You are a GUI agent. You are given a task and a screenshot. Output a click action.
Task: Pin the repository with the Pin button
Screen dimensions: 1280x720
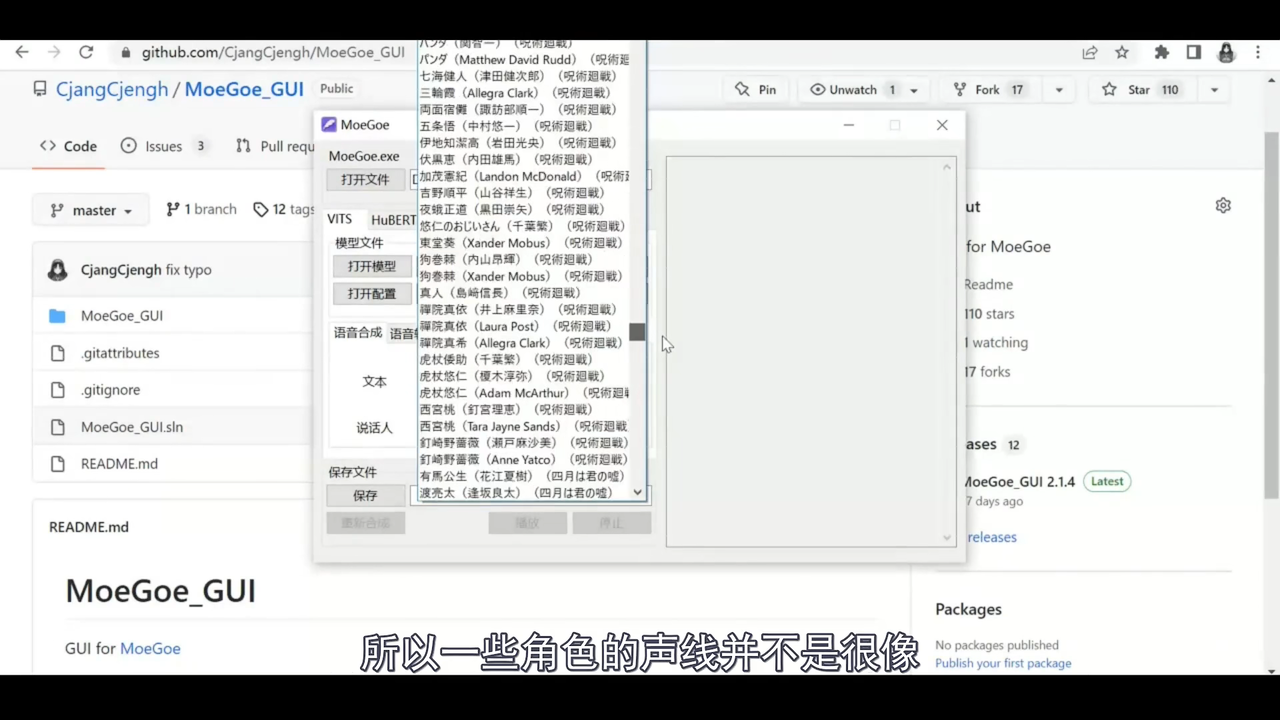coord(756,90)
